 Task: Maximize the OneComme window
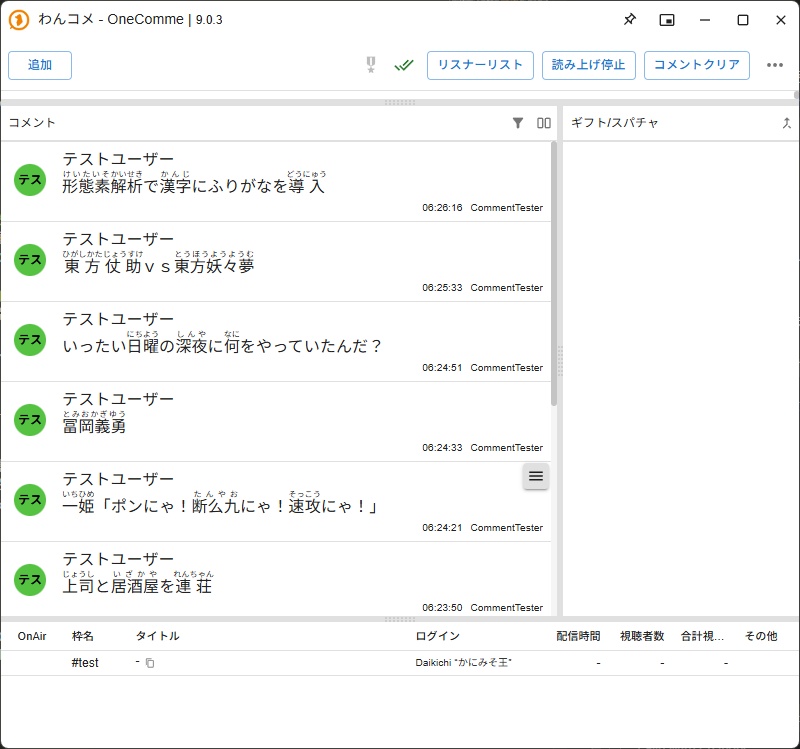[x=743, y=20]
